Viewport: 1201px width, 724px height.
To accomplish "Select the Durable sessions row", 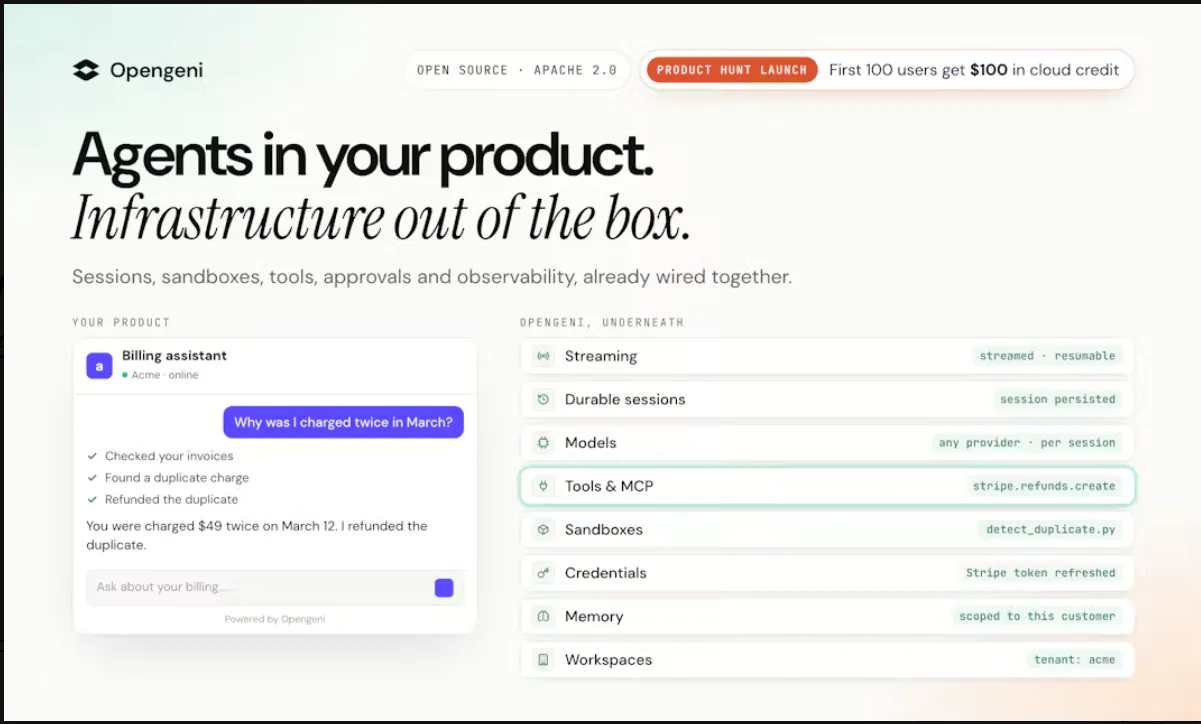I will [x=827, y=399].
